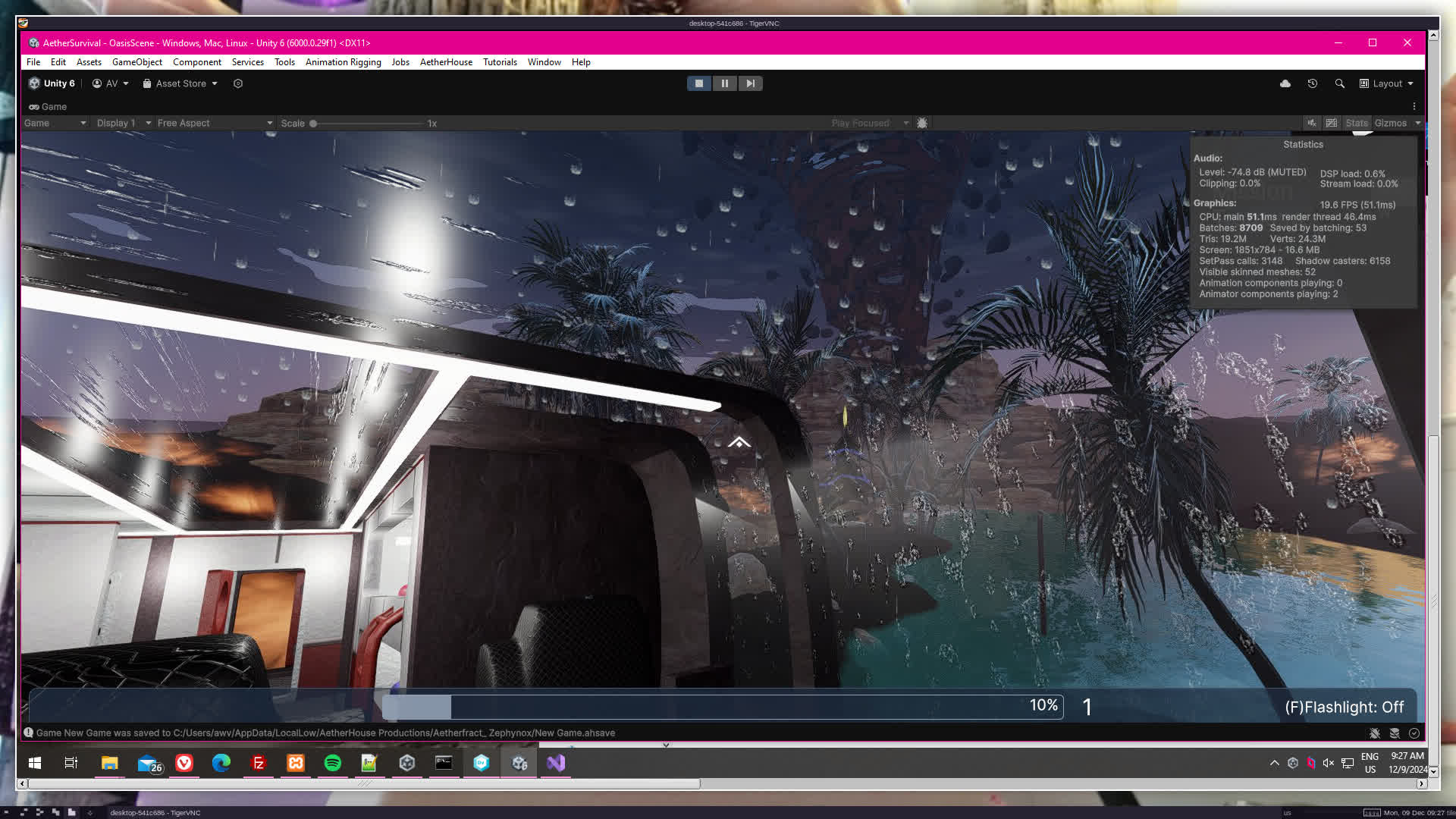Open the AV account button
The height and width of the screenshot is (819, 1456).
111,83
